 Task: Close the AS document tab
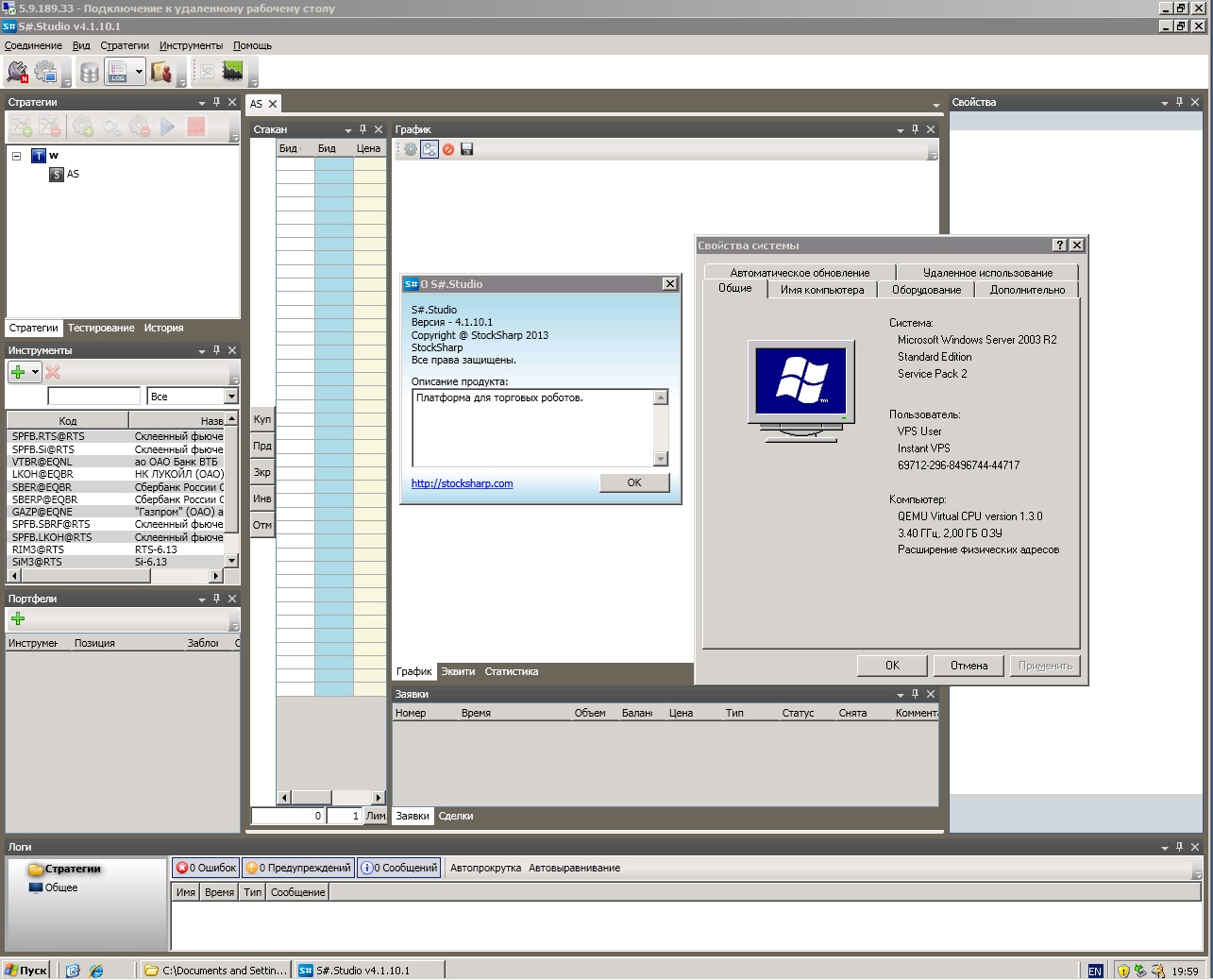pyautogui.click(x=273, y=104)
